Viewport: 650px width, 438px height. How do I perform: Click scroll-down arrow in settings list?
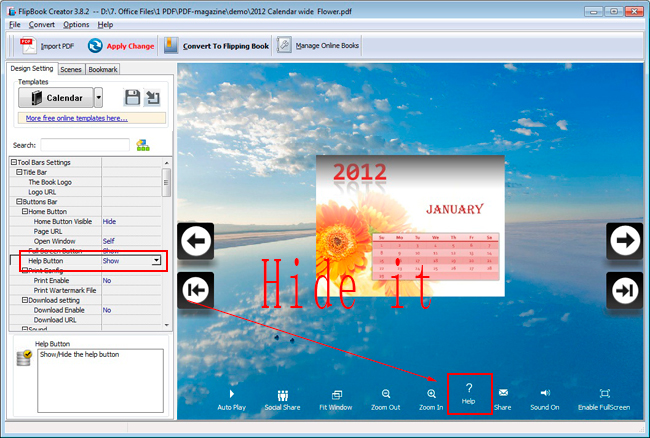[x=167, y=325]
